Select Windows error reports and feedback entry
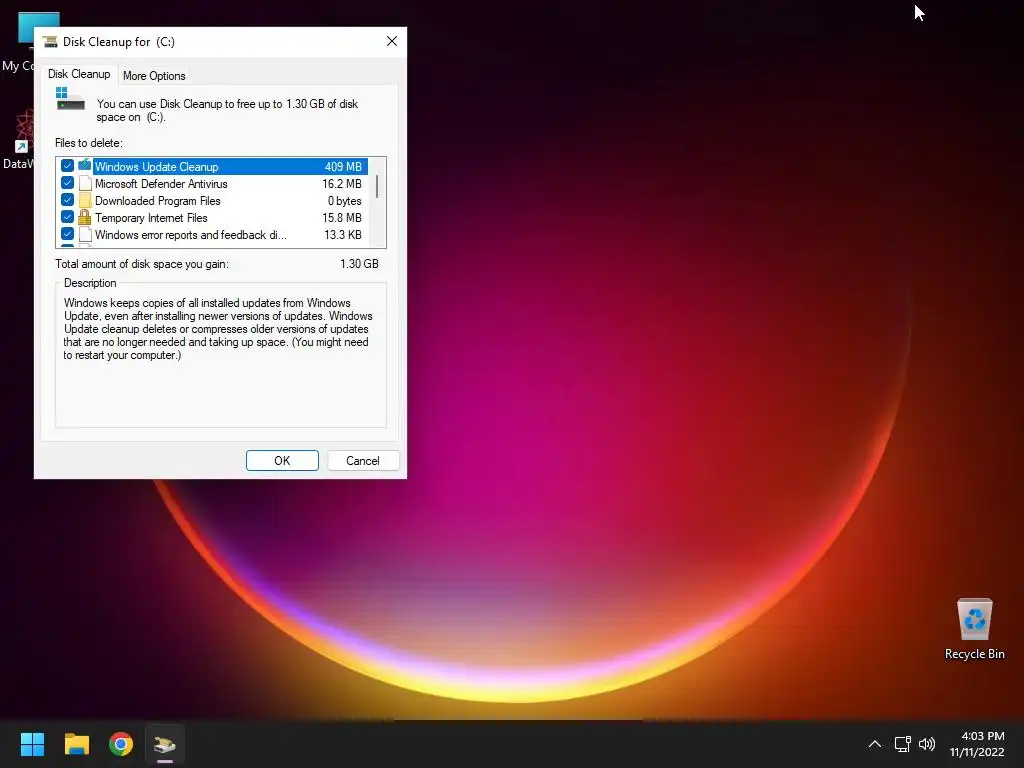Screen dimensions: 1024x768 pyautogui.click(x=212, y=234)
